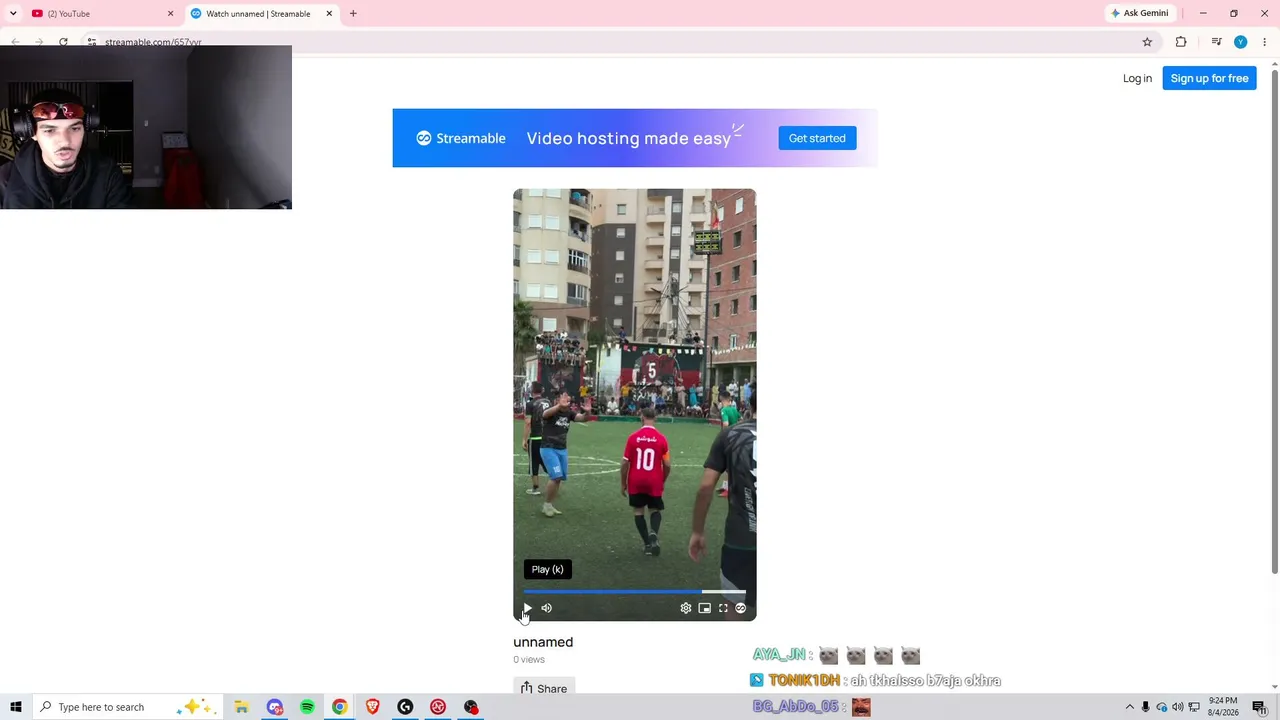
Task: Mute the video volume
Action: point(546,608)
